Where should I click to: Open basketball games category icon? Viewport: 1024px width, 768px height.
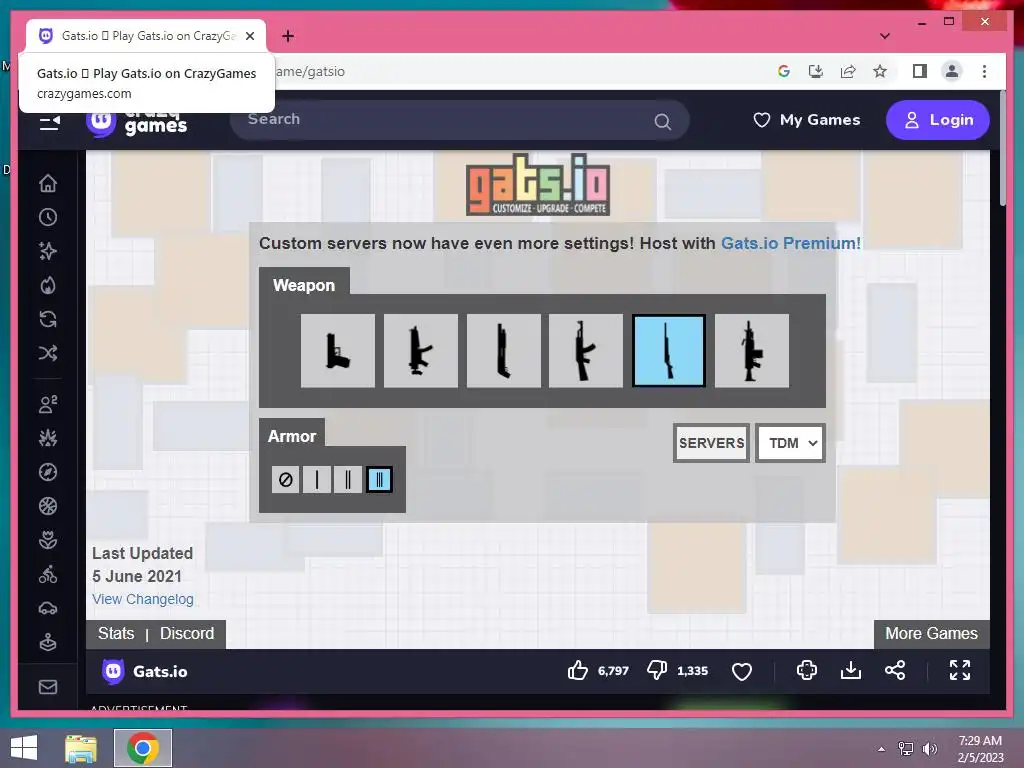point(48,506)
